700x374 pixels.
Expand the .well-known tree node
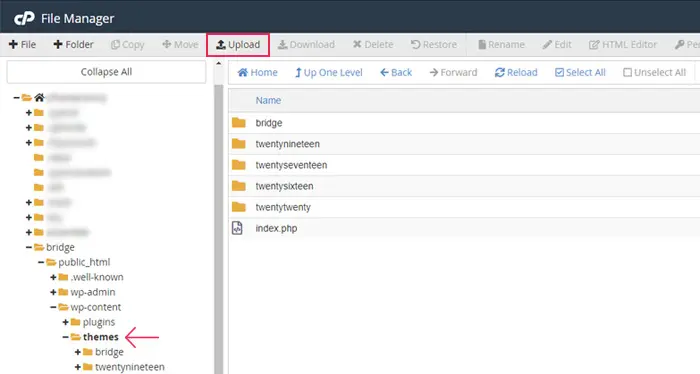(x=53, y=277)
